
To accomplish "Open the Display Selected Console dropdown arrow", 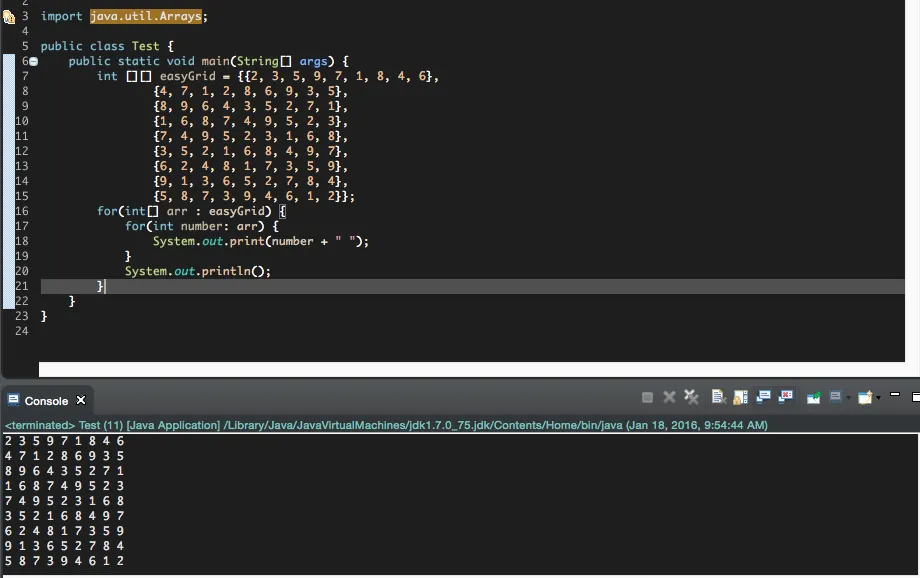I will 848,398.
